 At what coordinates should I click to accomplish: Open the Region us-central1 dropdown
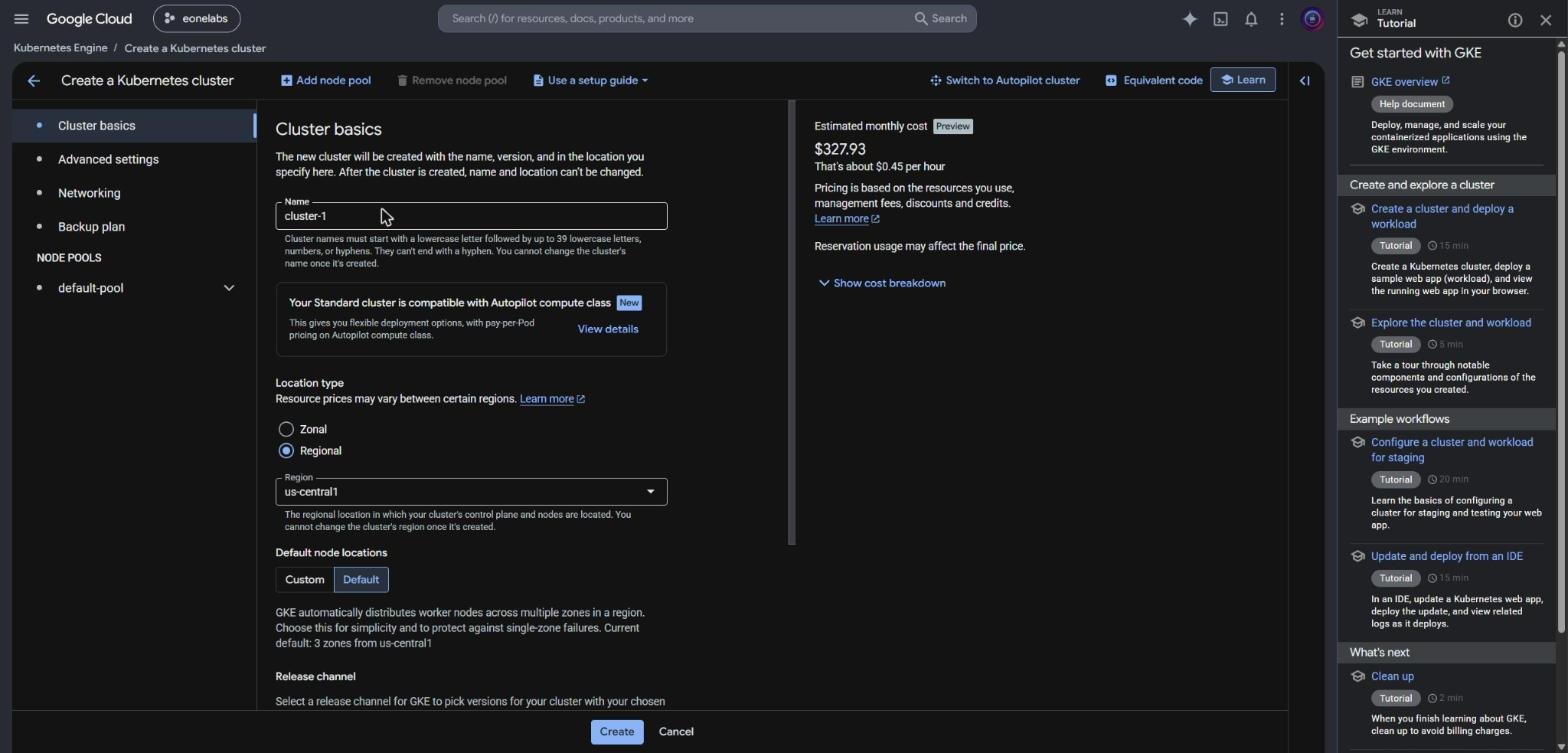tap(471, 491)
